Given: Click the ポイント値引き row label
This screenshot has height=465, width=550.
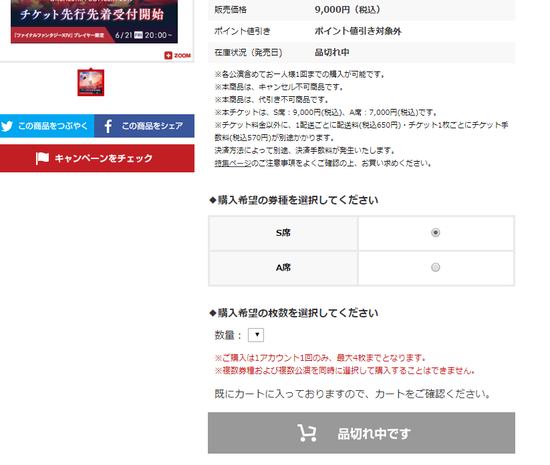Looking at the screenshot, I should point(242,31).
